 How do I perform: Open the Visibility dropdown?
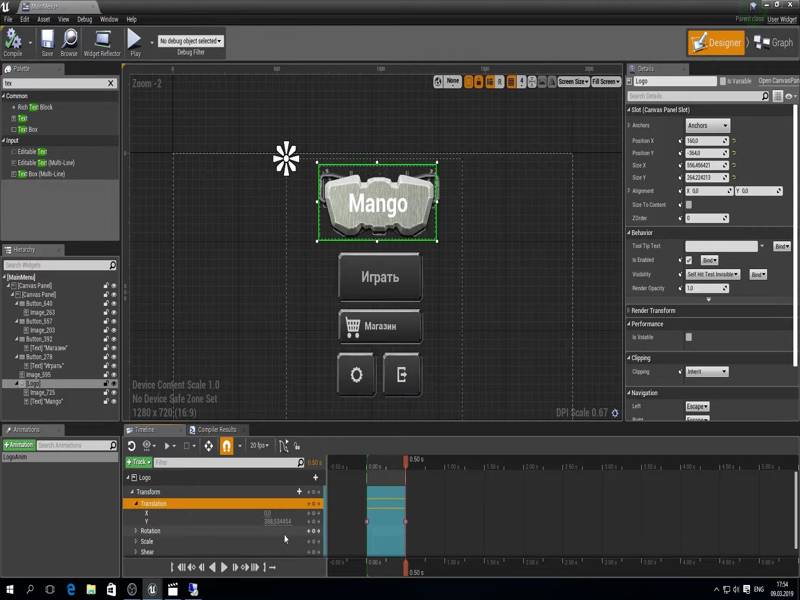[x=713, y=274]
